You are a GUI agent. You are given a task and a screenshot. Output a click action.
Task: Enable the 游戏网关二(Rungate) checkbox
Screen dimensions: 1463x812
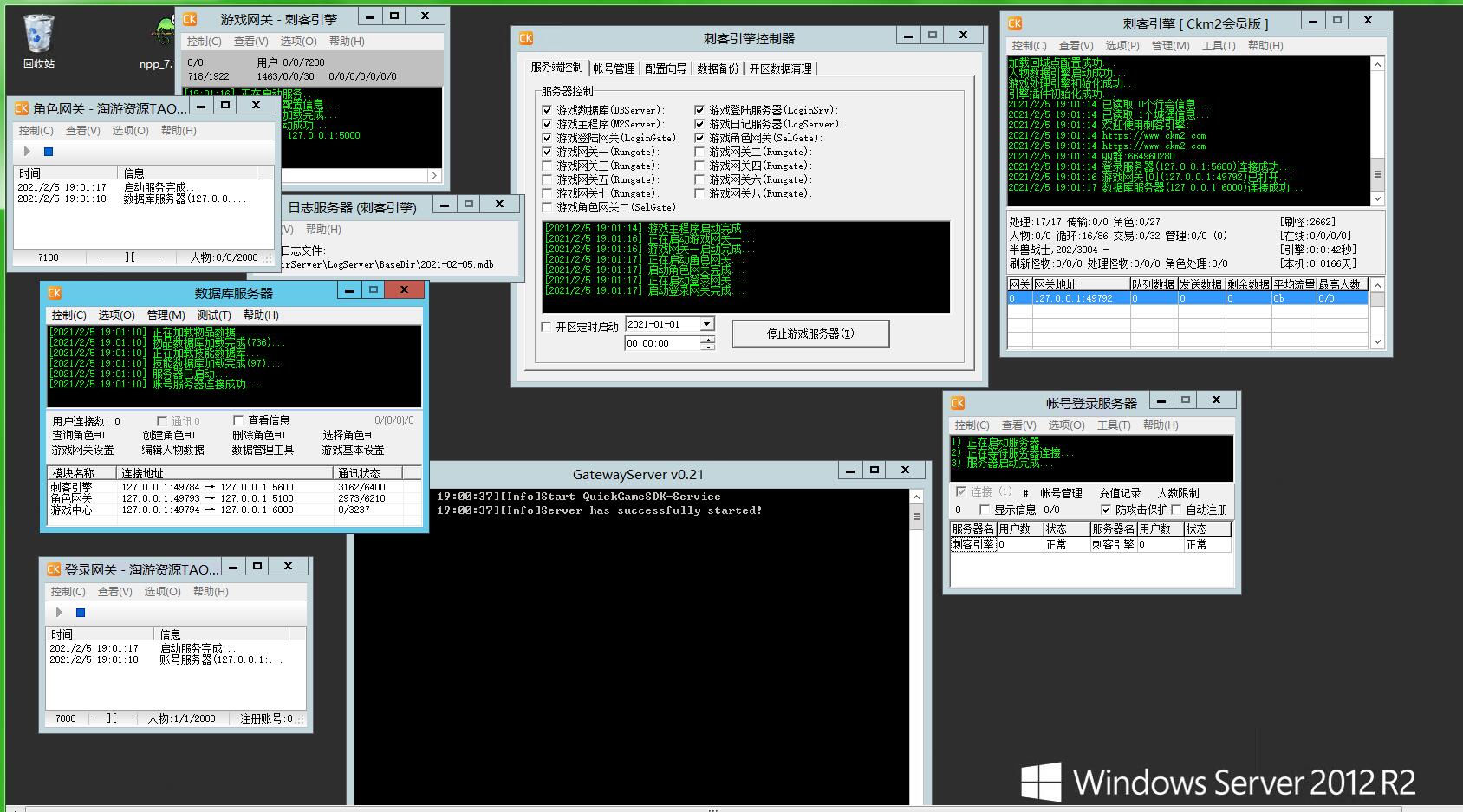[699, 152]
